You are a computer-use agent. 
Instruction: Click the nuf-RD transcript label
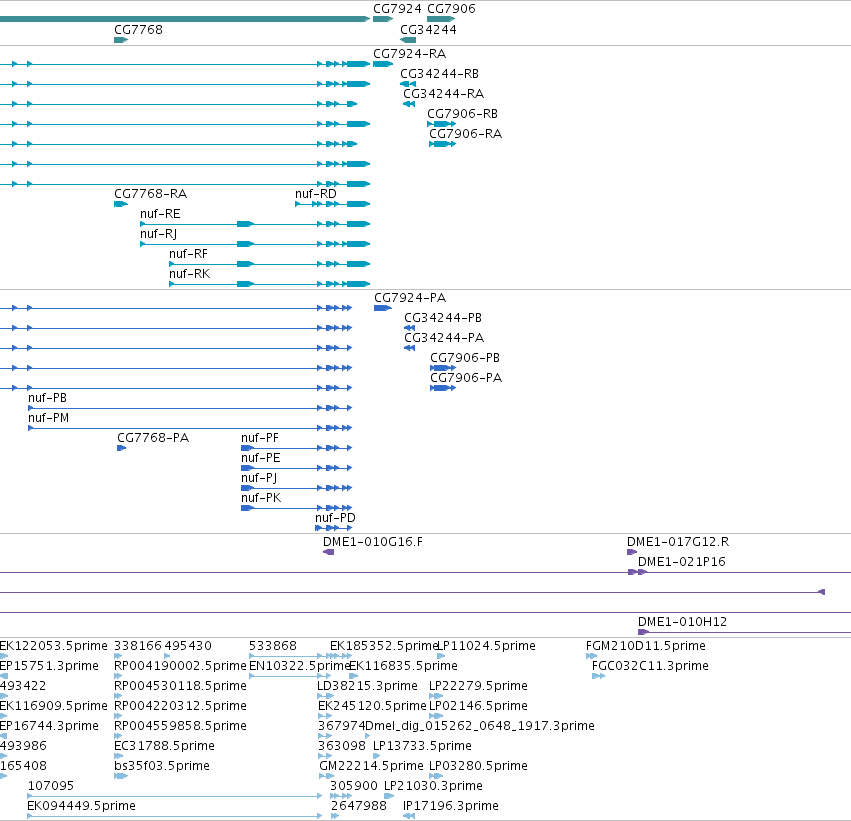pos(316,194)
